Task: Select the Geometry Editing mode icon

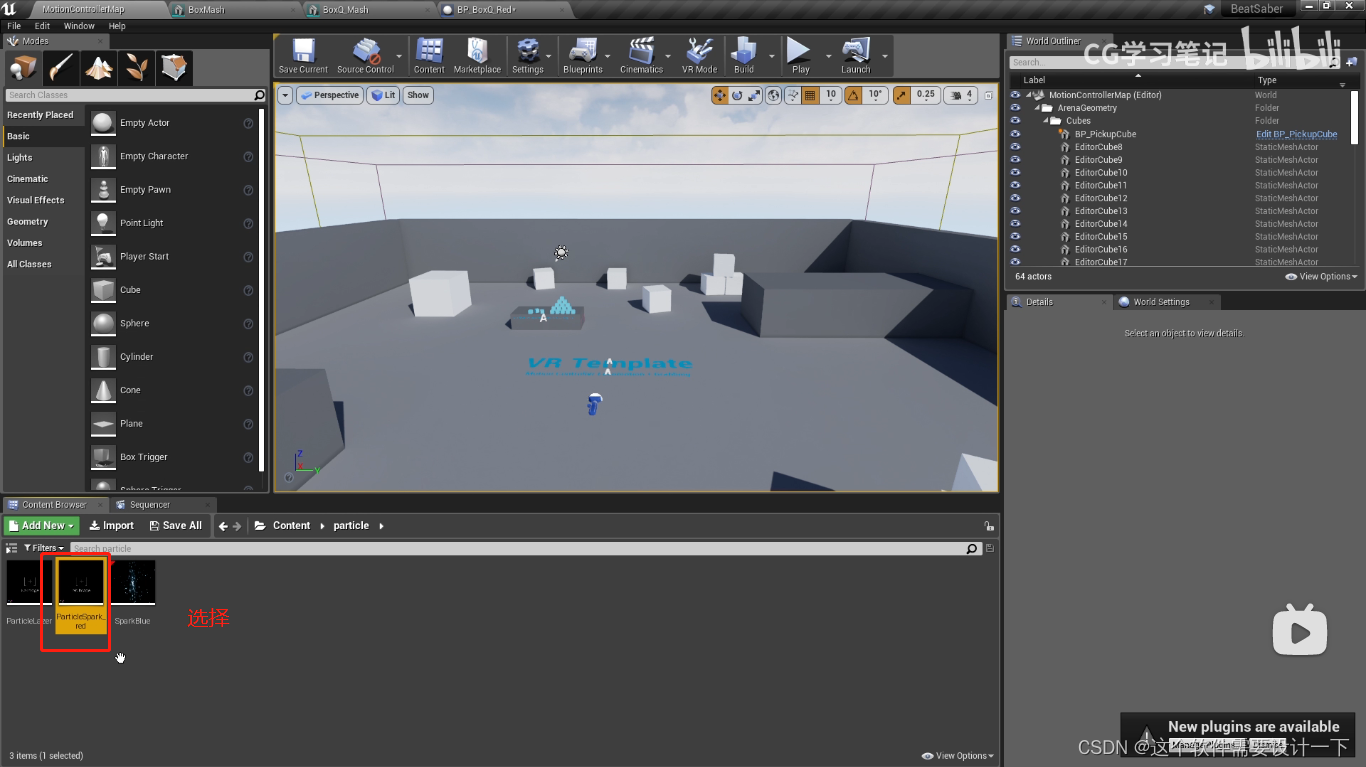Action: click(174, 68)
